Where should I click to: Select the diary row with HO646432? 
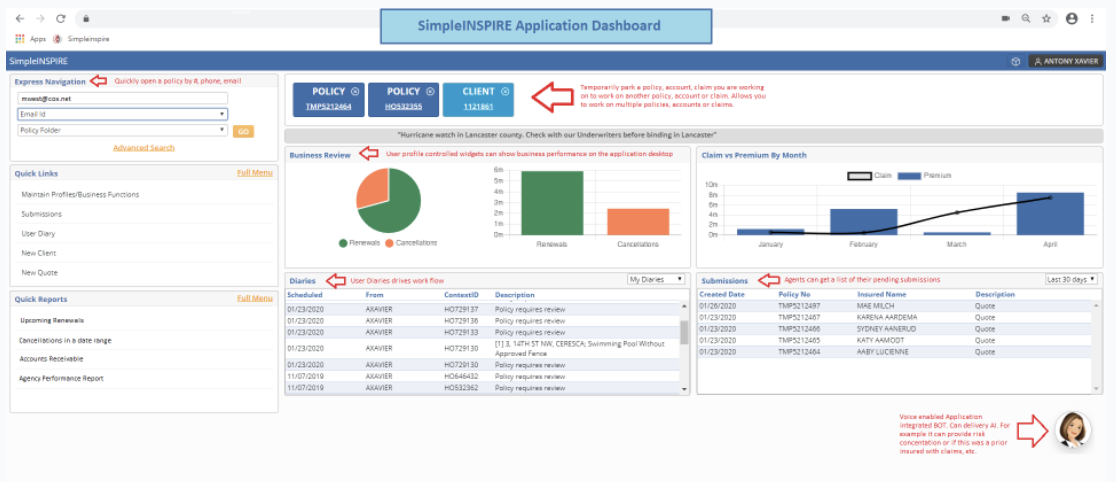click(483, 377)
